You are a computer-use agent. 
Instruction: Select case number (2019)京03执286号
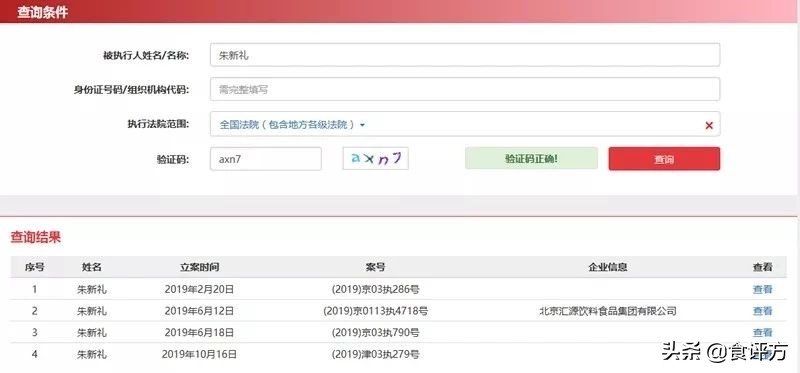coord(376,289)
